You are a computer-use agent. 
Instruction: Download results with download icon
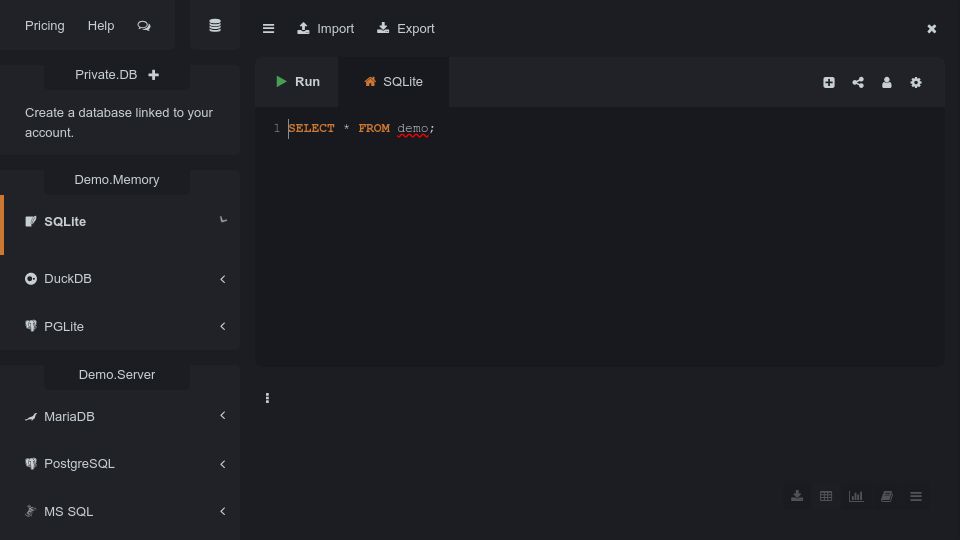797,496
